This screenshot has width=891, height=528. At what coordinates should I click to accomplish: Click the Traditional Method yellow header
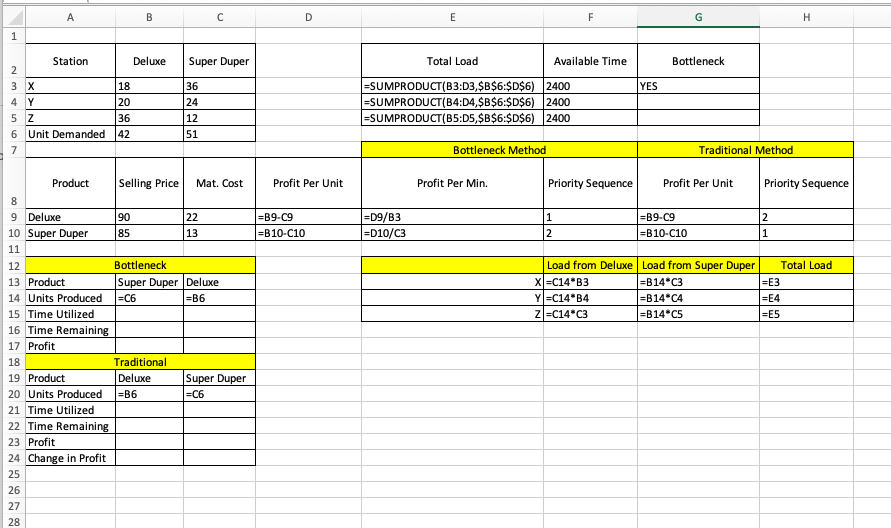(746, 150)
